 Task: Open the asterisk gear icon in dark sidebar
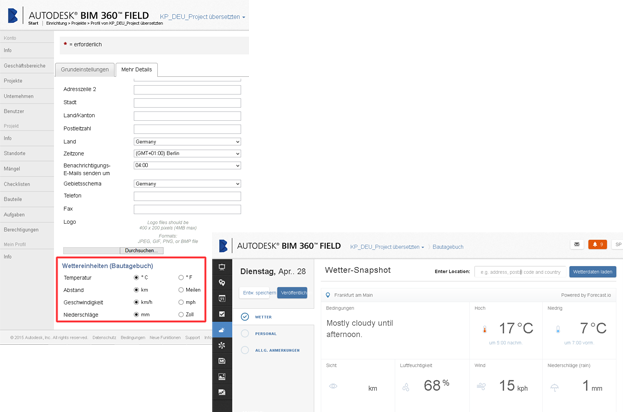click(x=222, y=345)
